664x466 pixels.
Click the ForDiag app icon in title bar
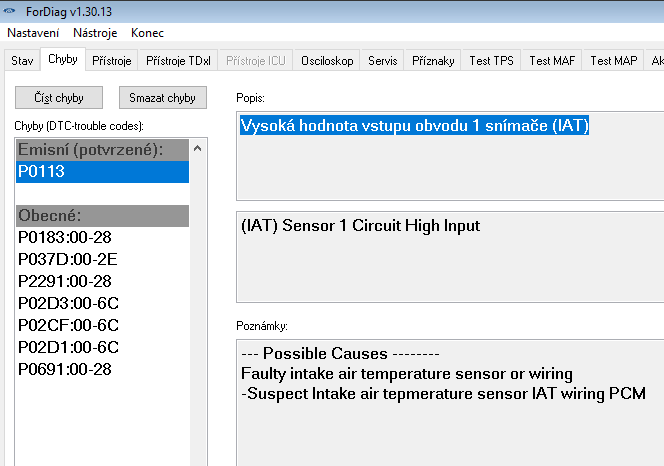tap(12, 11)
